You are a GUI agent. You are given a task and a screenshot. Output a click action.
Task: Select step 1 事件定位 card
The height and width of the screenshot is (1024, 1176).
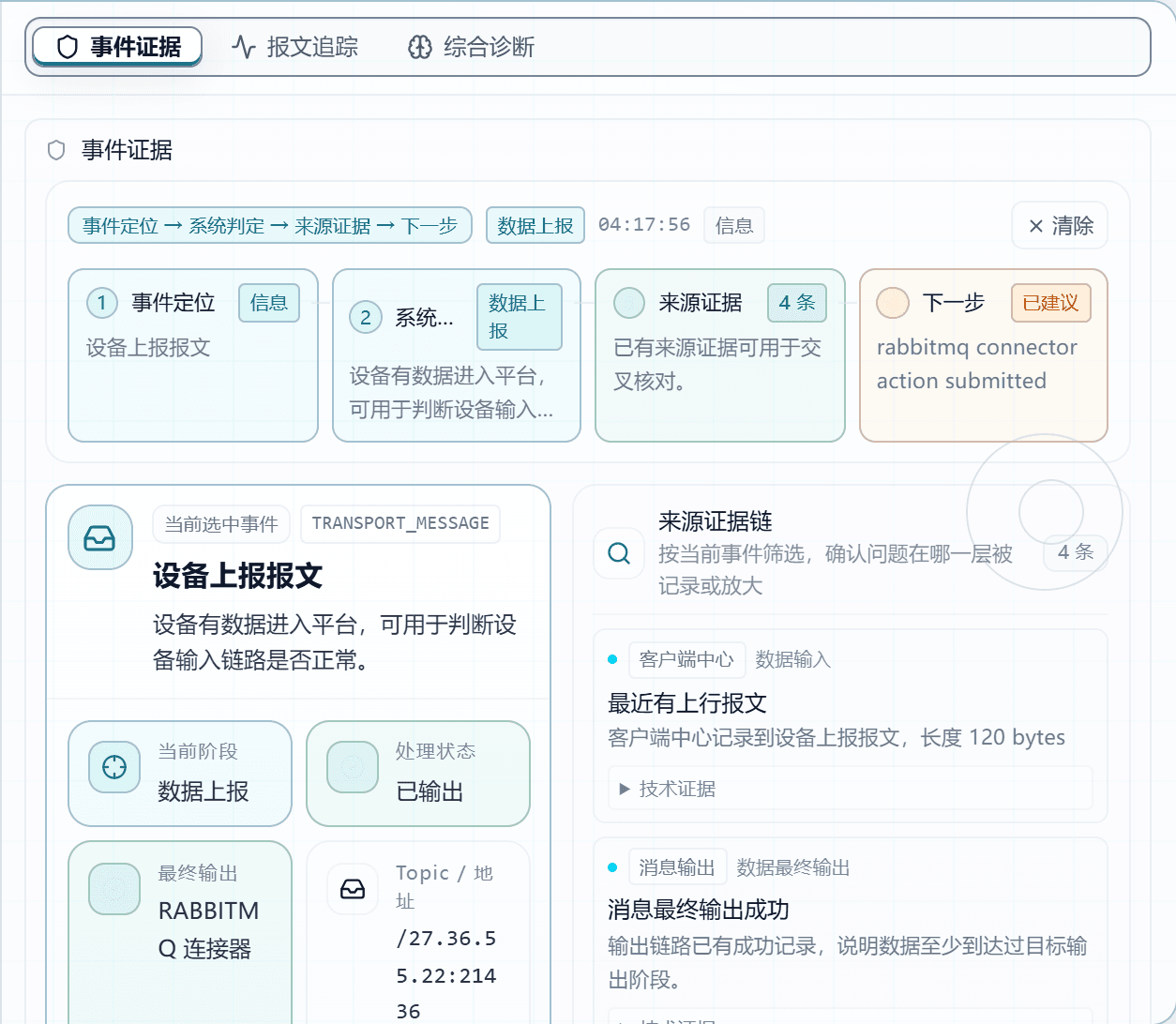click(193, 355)
